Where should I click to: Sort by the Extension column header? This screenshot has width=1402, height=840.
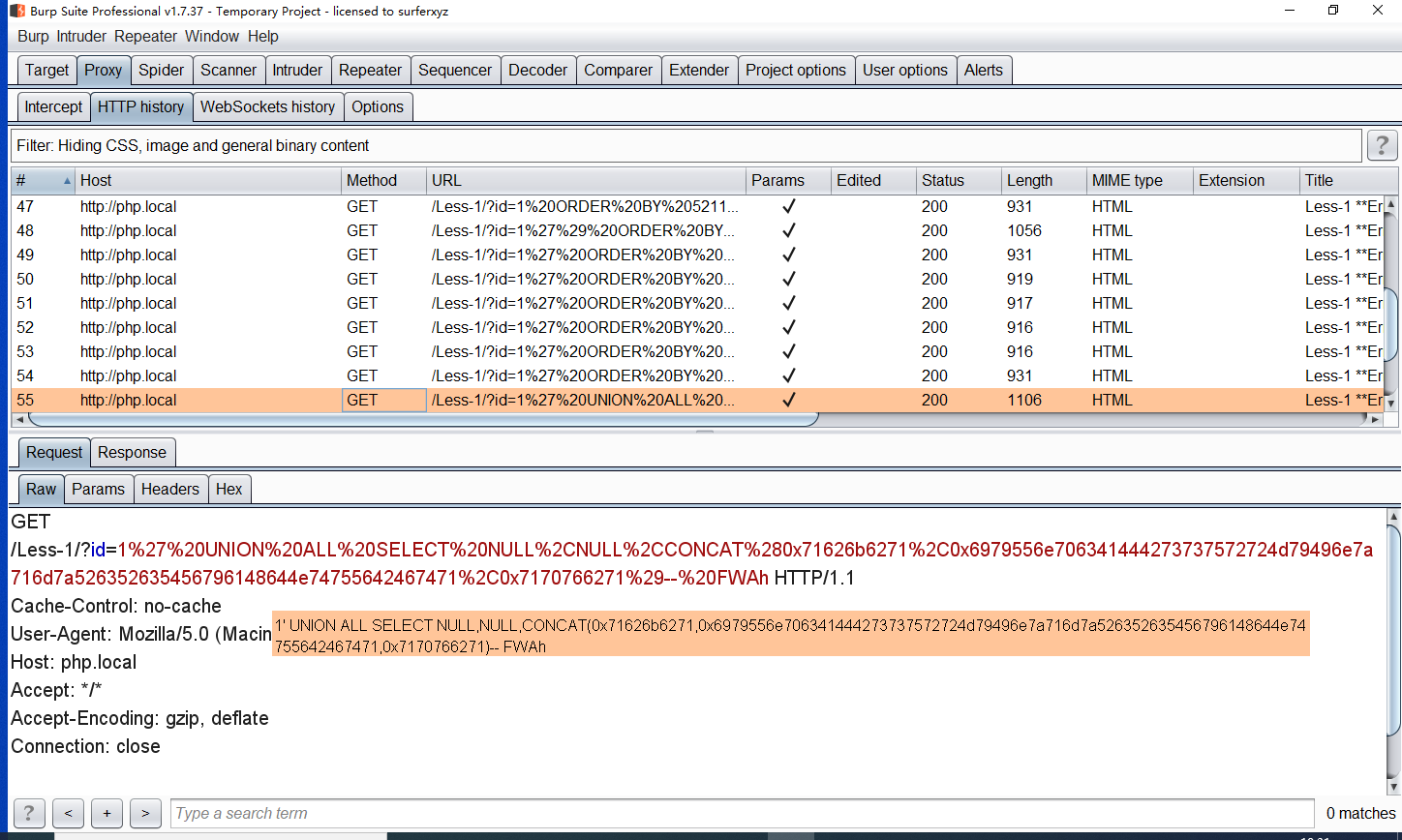coord(1247,180)
